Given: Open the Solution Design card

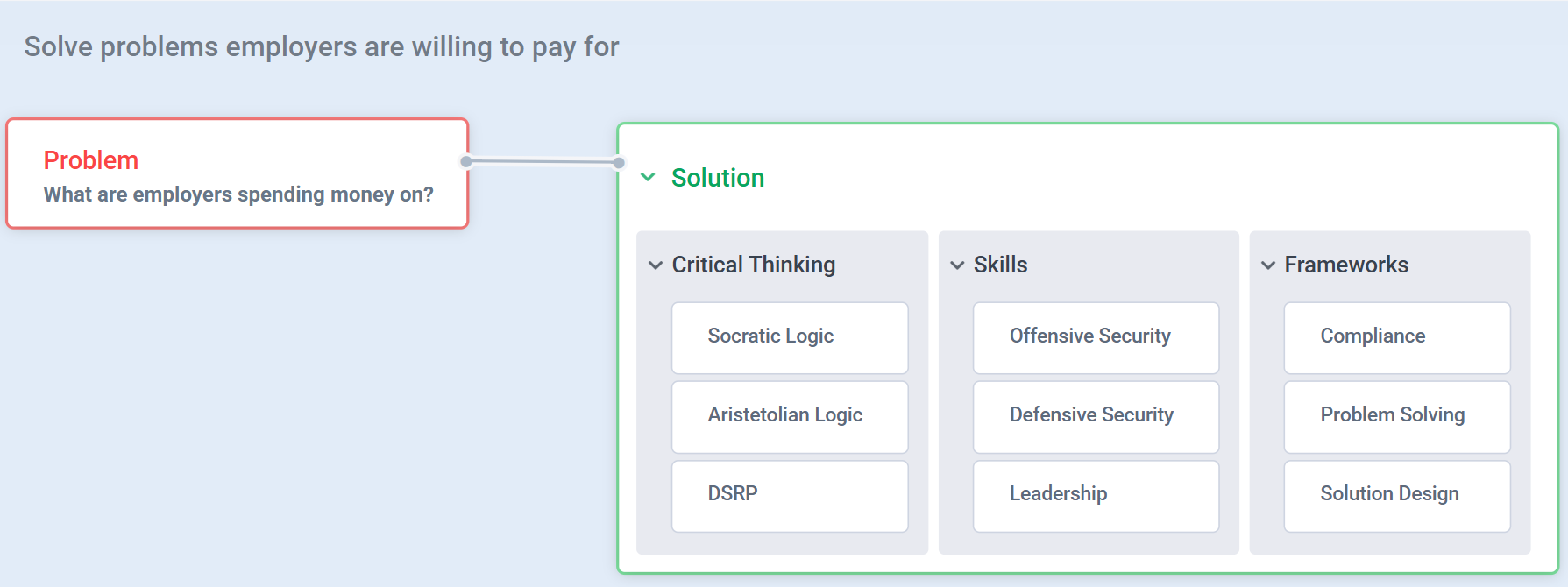Looking at the screenshot, I should coord(1397,495).
